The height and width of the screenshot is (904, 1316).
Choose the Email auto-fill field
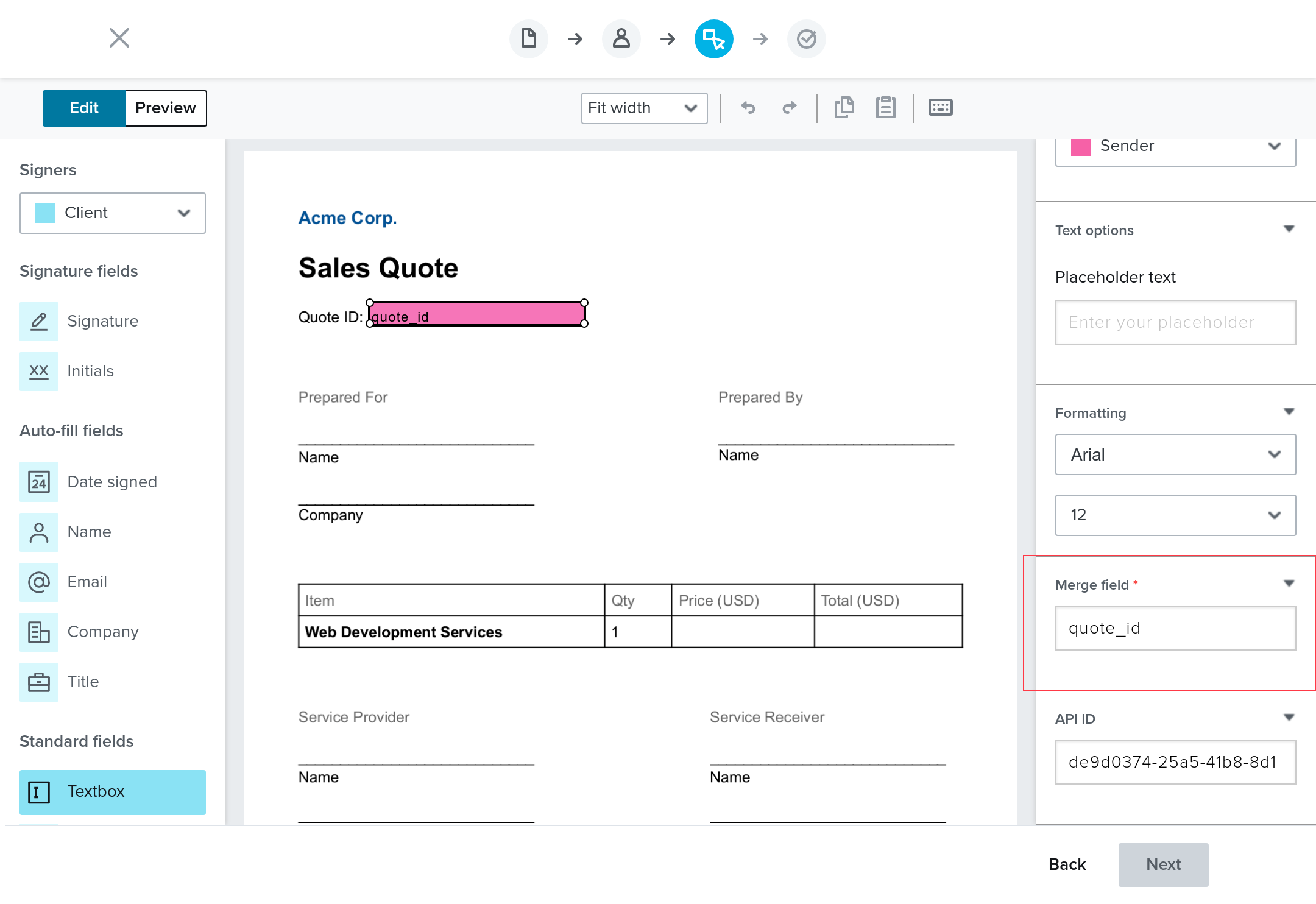(87, 582)
